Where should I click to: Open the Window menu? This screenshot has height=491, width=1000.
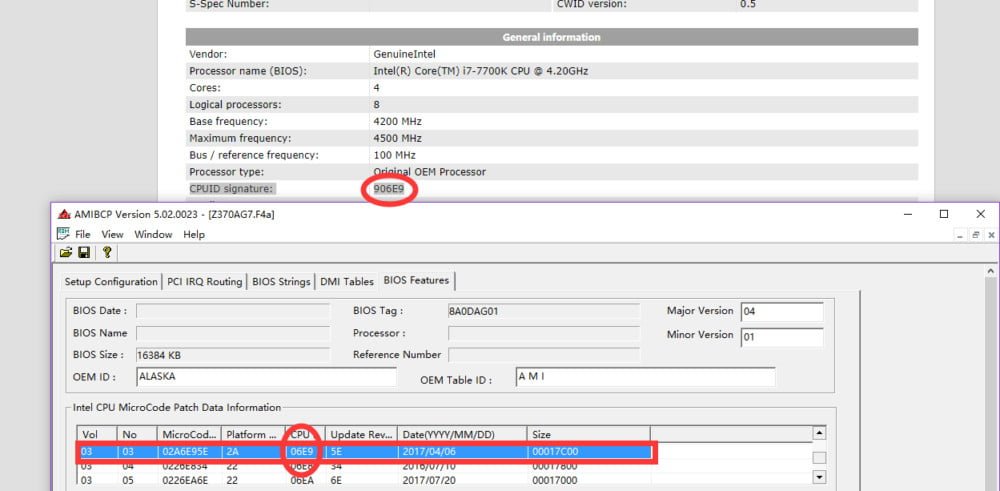tap(153, 234)
